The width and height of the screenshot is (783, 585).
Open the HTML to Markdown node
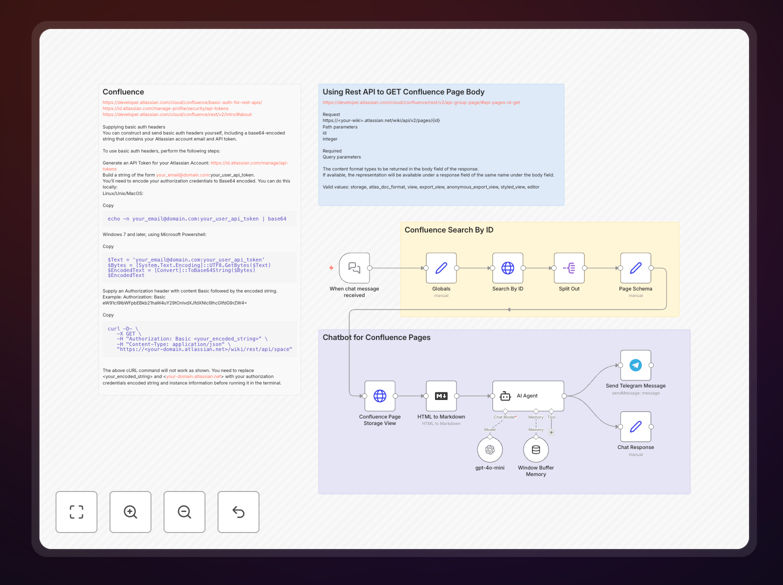(x=441, y=396)
